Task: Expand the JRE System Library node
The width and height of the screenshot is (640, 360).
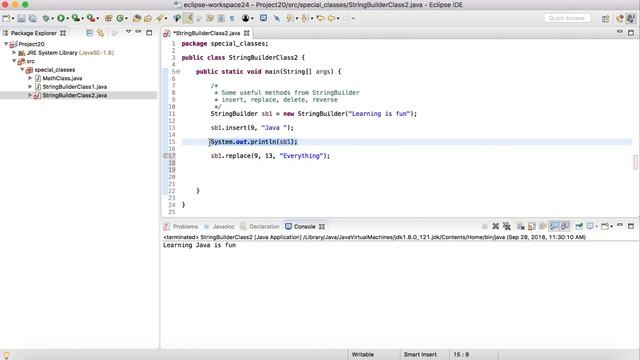Action: 14,52
